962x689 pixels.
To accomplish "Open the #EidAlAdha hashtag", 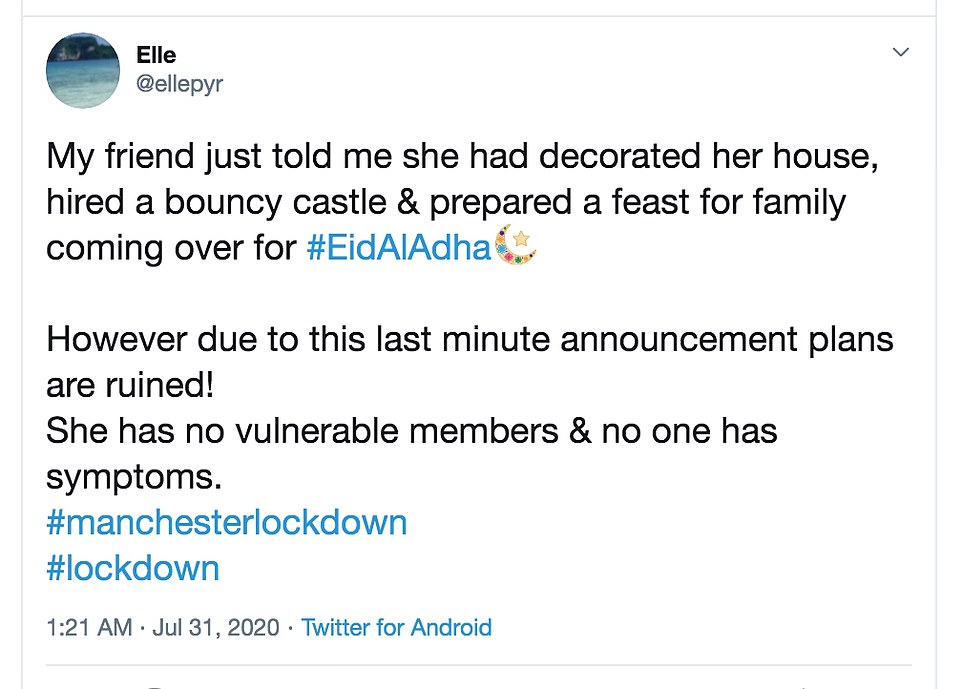I will tap(399, 249).
